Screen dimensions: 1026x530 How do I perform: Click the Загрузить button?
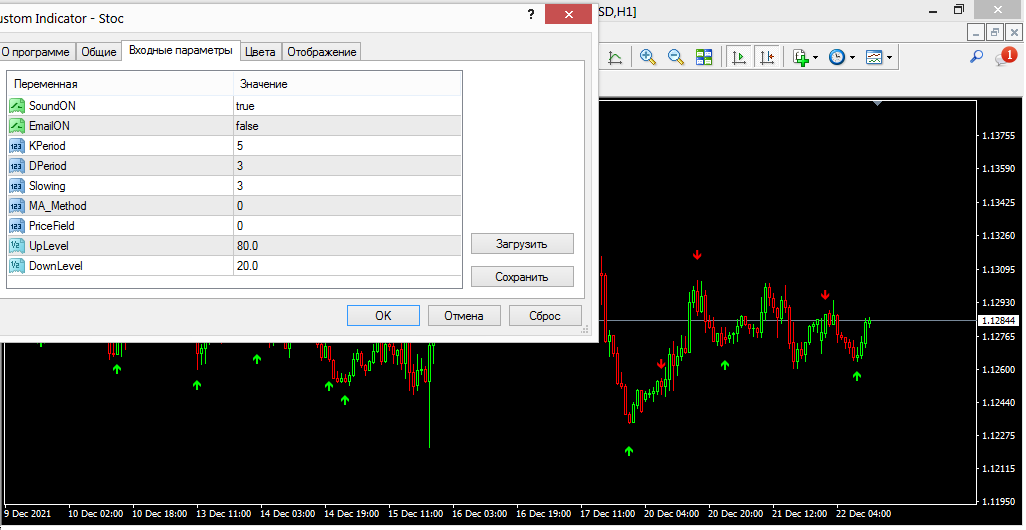tap(522, 244)
